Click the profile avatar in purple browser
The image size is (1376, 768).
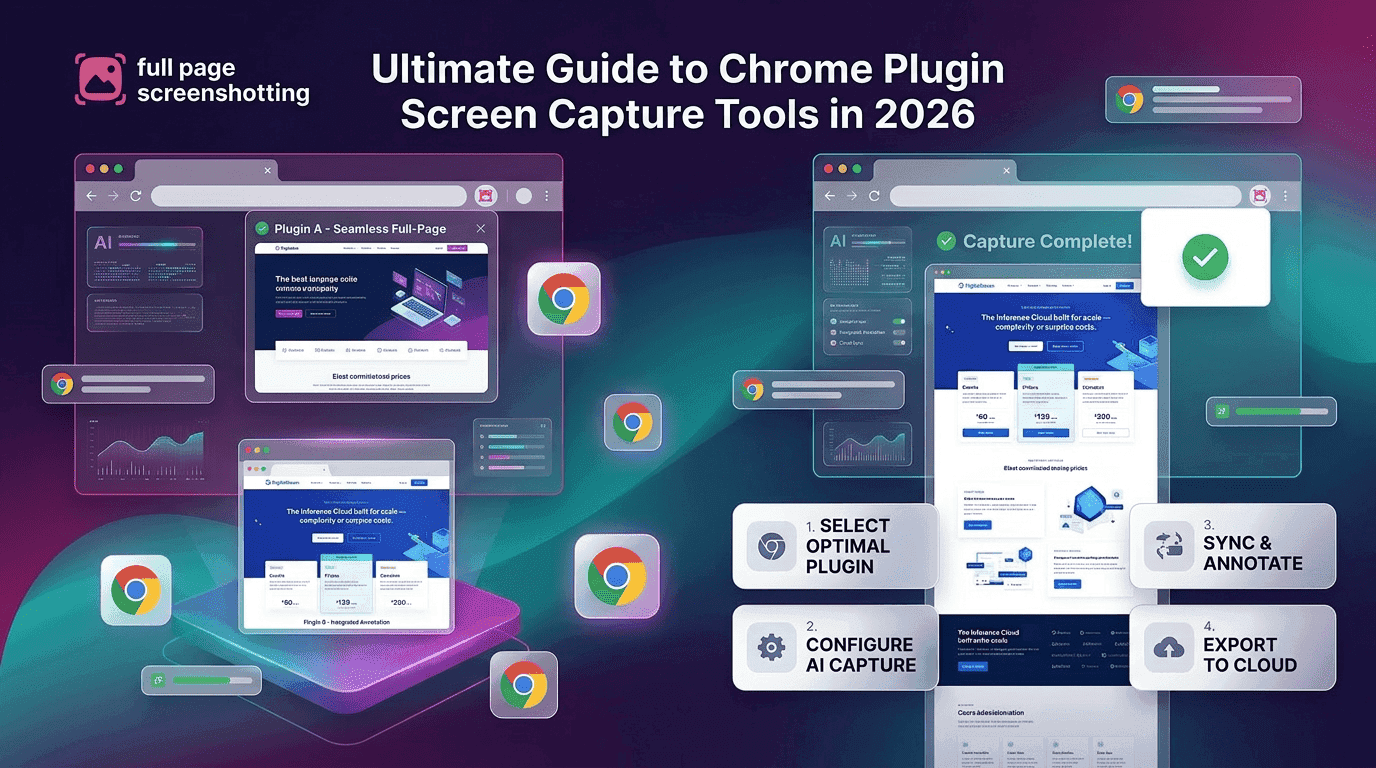coord(523,196)
